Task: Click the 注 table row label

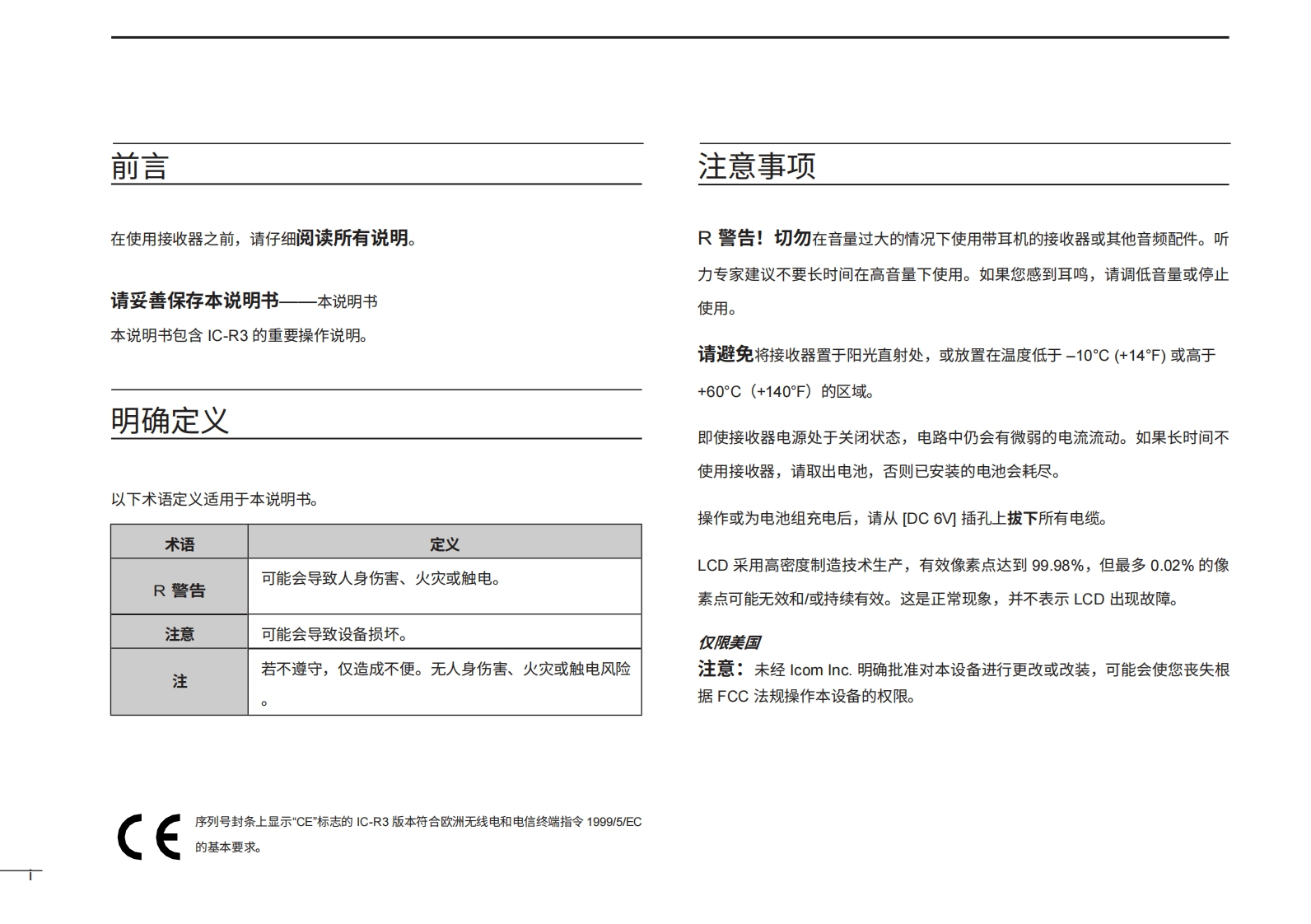Action: [180, 681]
